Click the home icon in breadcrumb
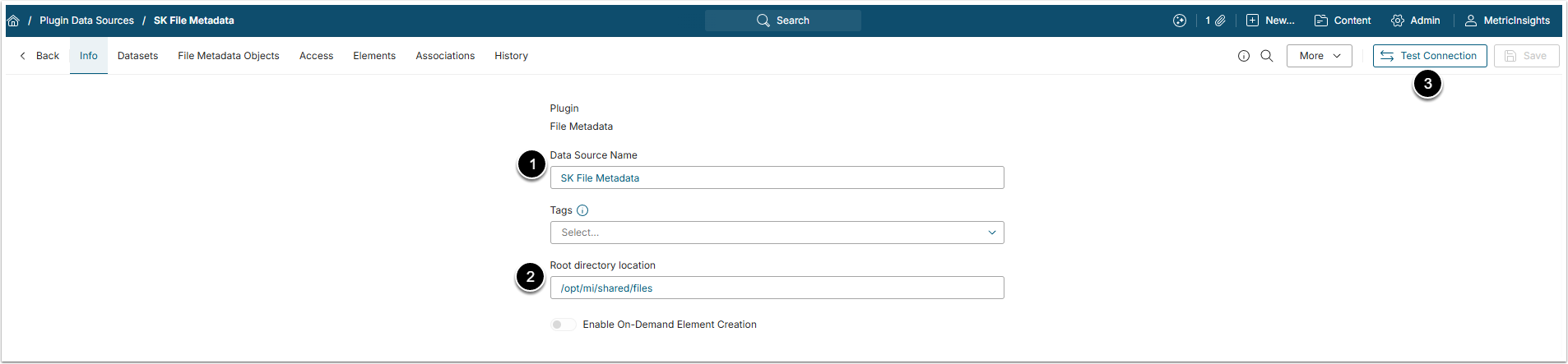This screenshot has width=1568, height=364. [x=13, y=21]
